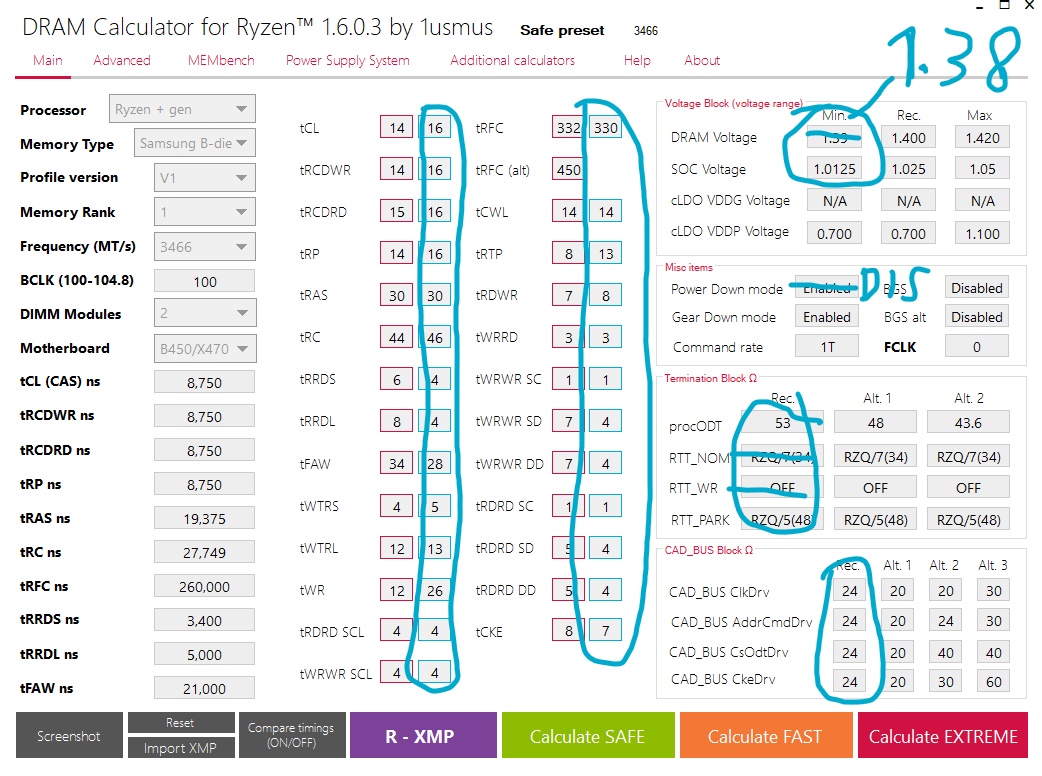1042x776 pixels.
Task: Click procODT Alt. 2 value 43.6
Action: (x=968, y=423)
